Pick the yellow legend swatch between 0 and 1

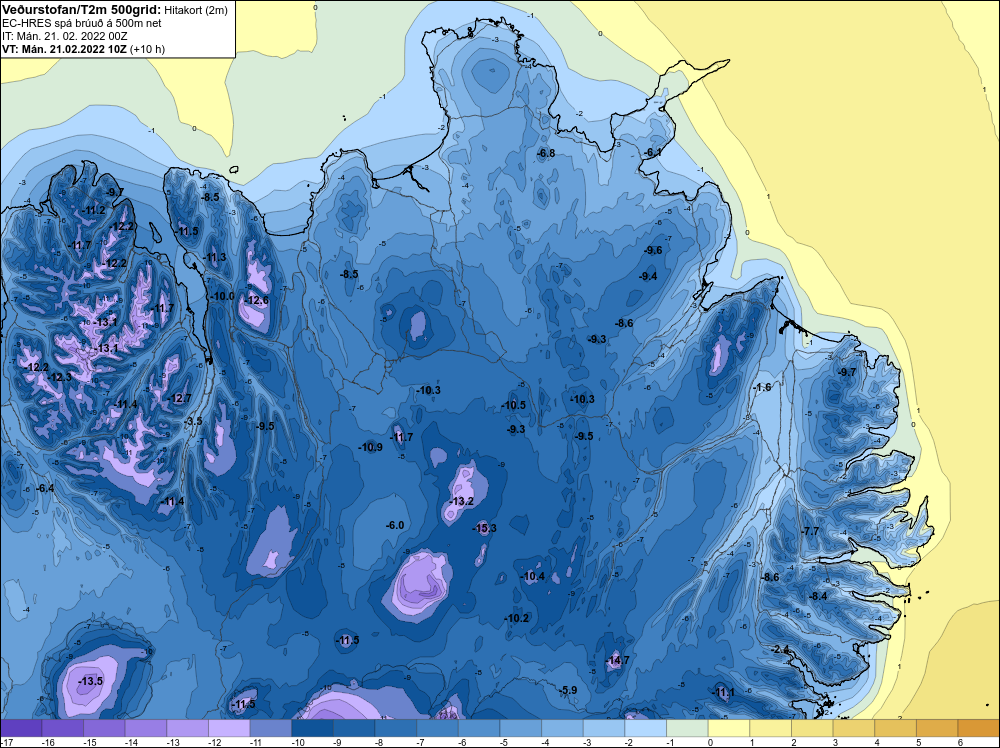[729, 728]
